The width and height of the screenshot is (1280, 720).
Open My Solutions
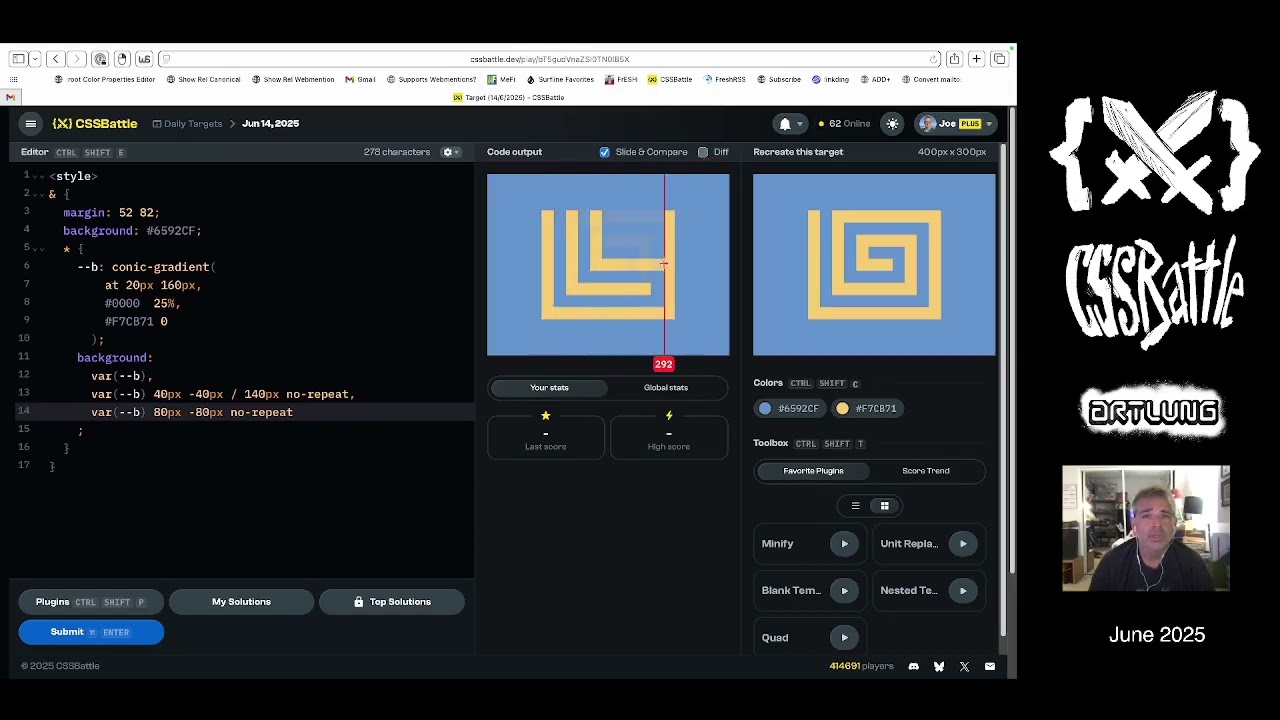[x=241, y=602]
